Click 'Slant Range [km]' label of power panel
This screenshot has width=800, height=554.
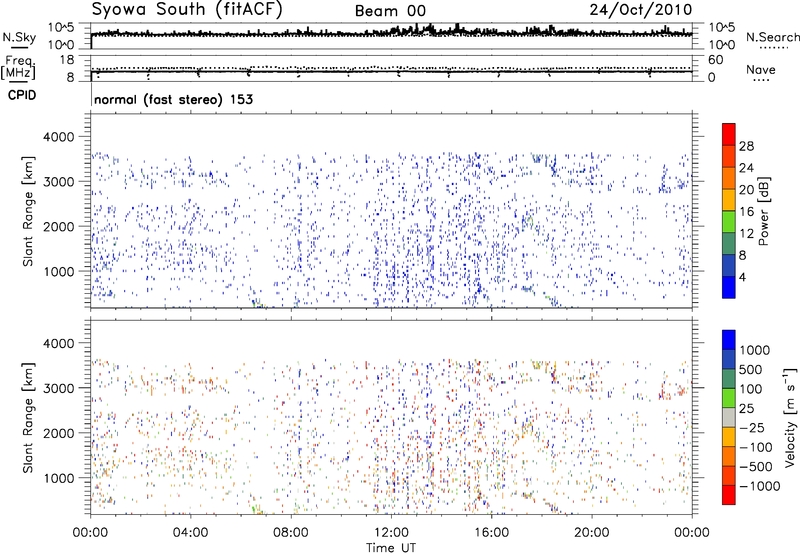(x=28, y=211)
